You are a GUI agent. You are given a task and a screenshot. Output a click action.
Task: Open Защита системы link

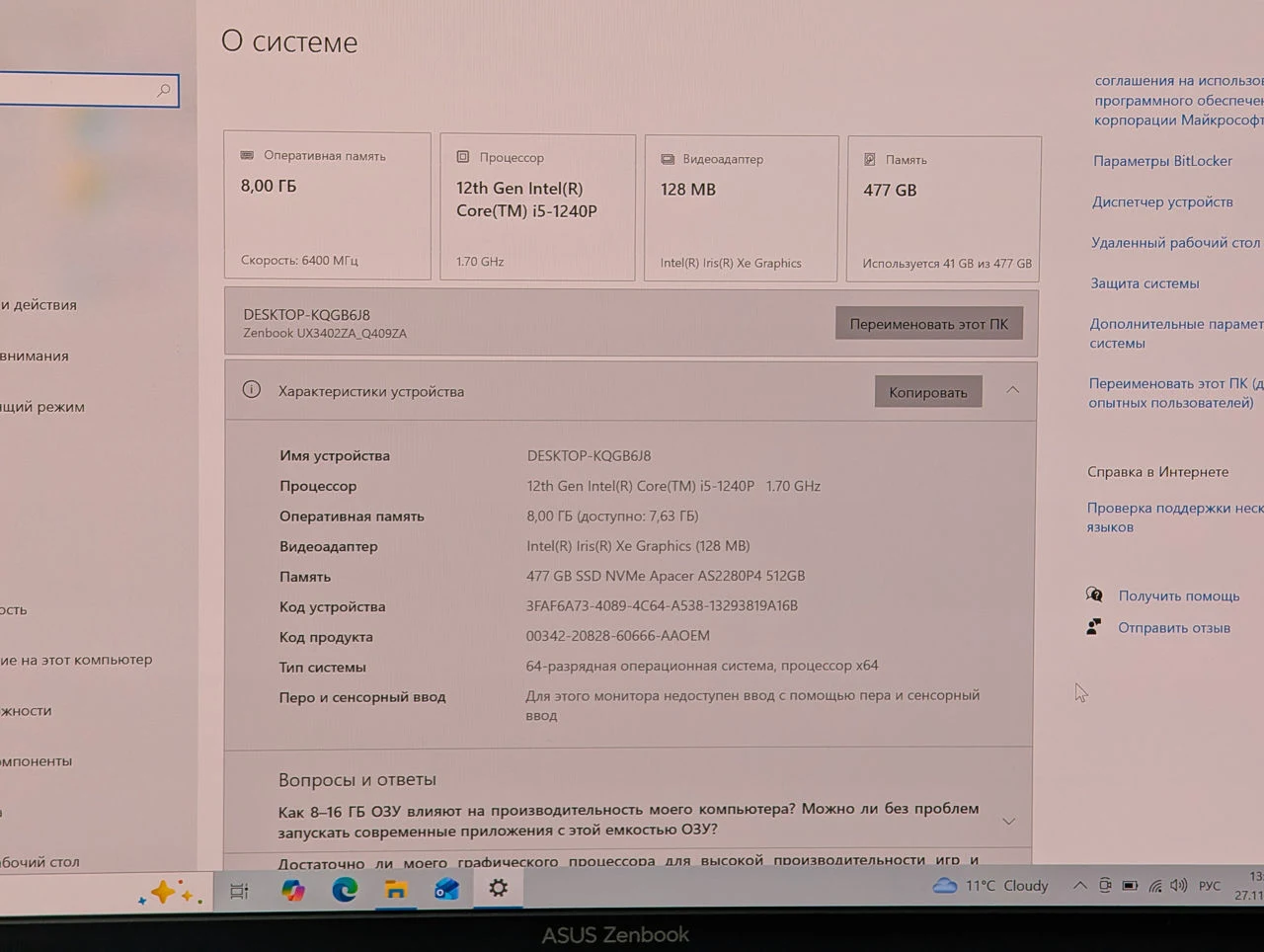1145,282
